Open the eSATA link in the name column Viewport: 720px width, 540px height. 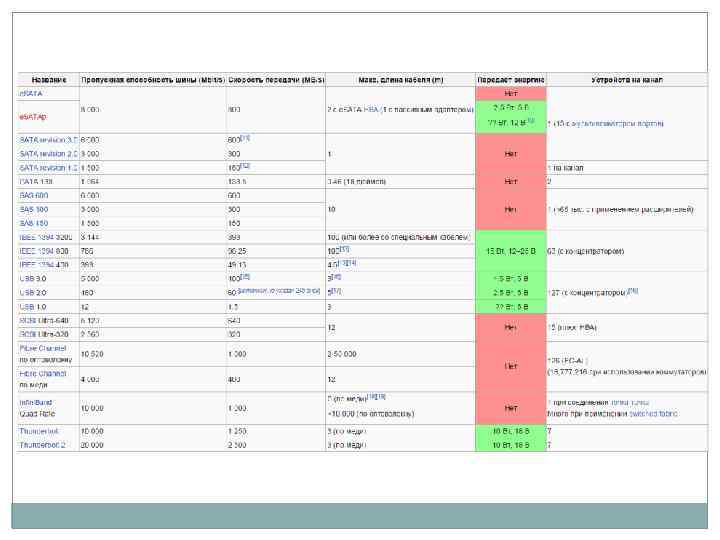click(x=31, y=94)
